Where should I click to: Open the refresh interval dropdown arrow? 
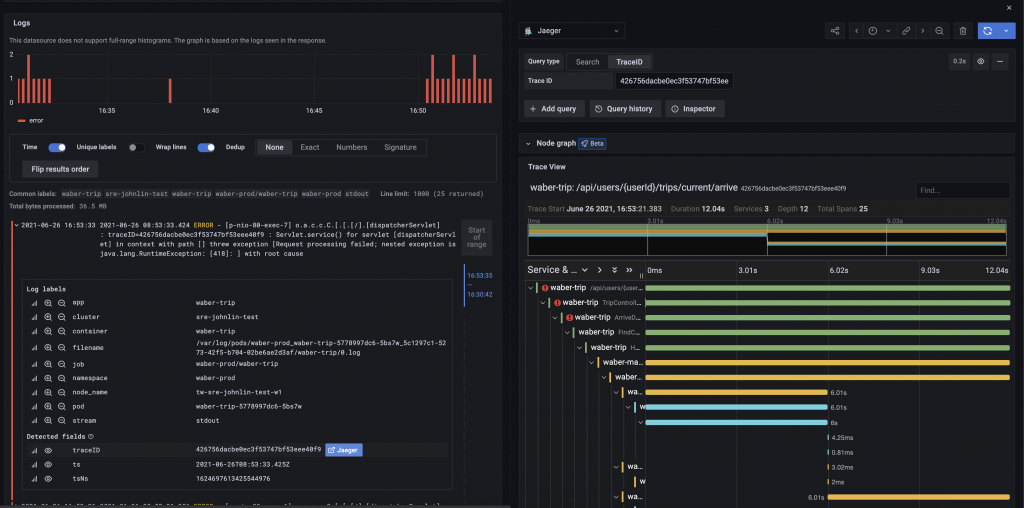point(1006,31)
